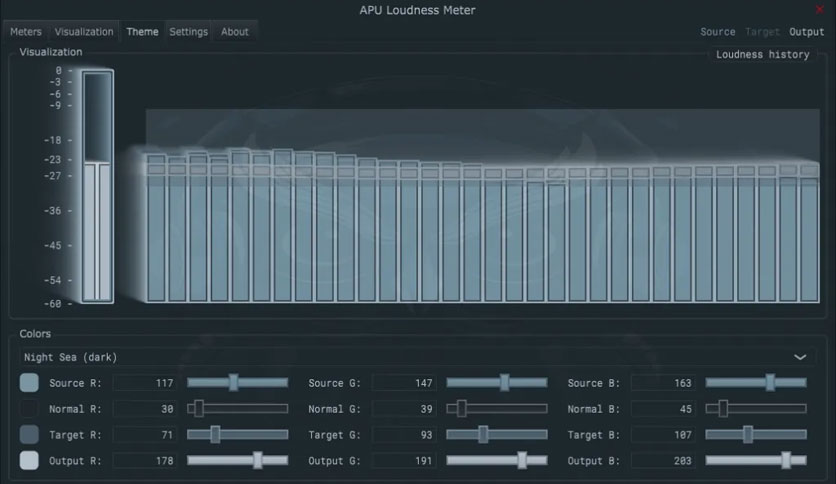Click the Normal B slider handle
The width and height of the screenshot is (836, 484).
723,408
